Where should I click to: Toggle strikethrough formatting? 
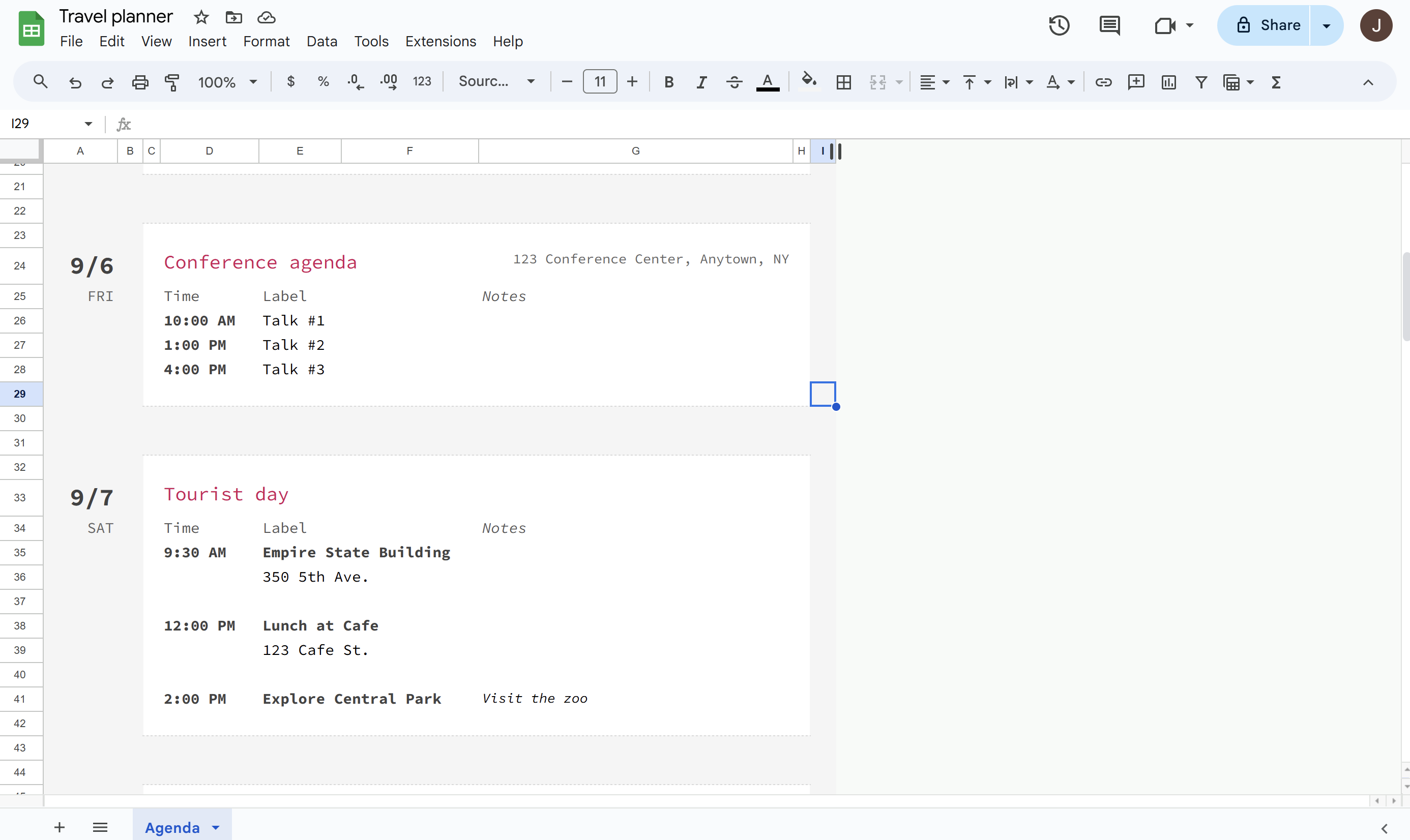tap(734, 82)
